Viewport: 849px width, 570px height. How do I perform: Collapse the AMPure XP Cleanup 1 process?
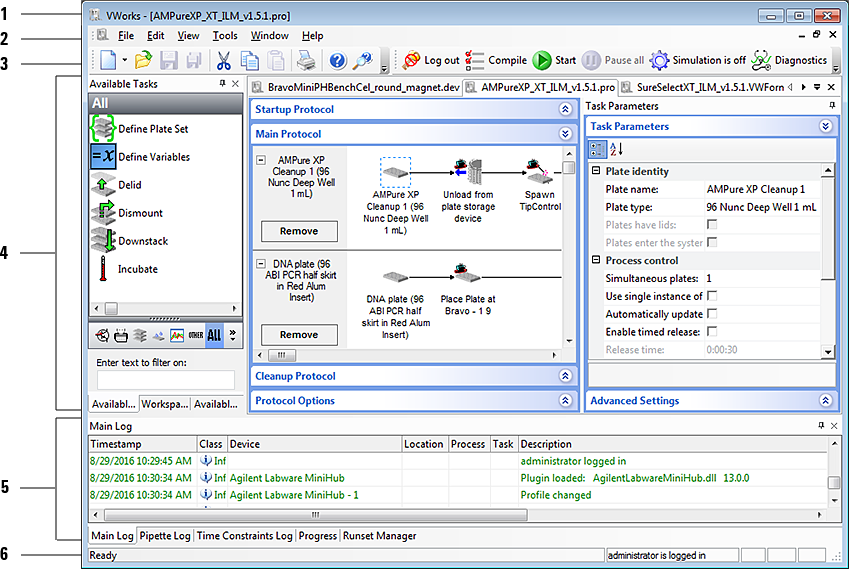(x=261, y=160)
